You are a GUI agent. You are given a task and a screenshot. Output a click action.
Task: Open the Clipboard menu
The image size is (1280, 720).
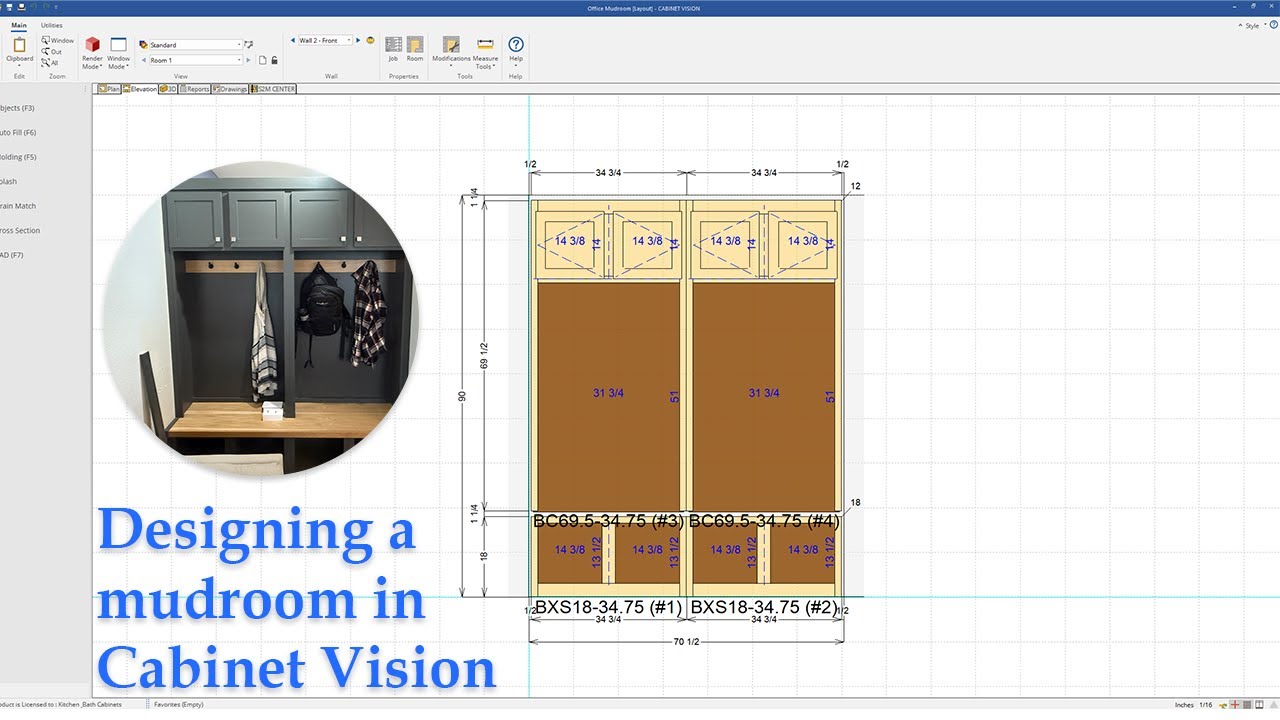[19, 53]
